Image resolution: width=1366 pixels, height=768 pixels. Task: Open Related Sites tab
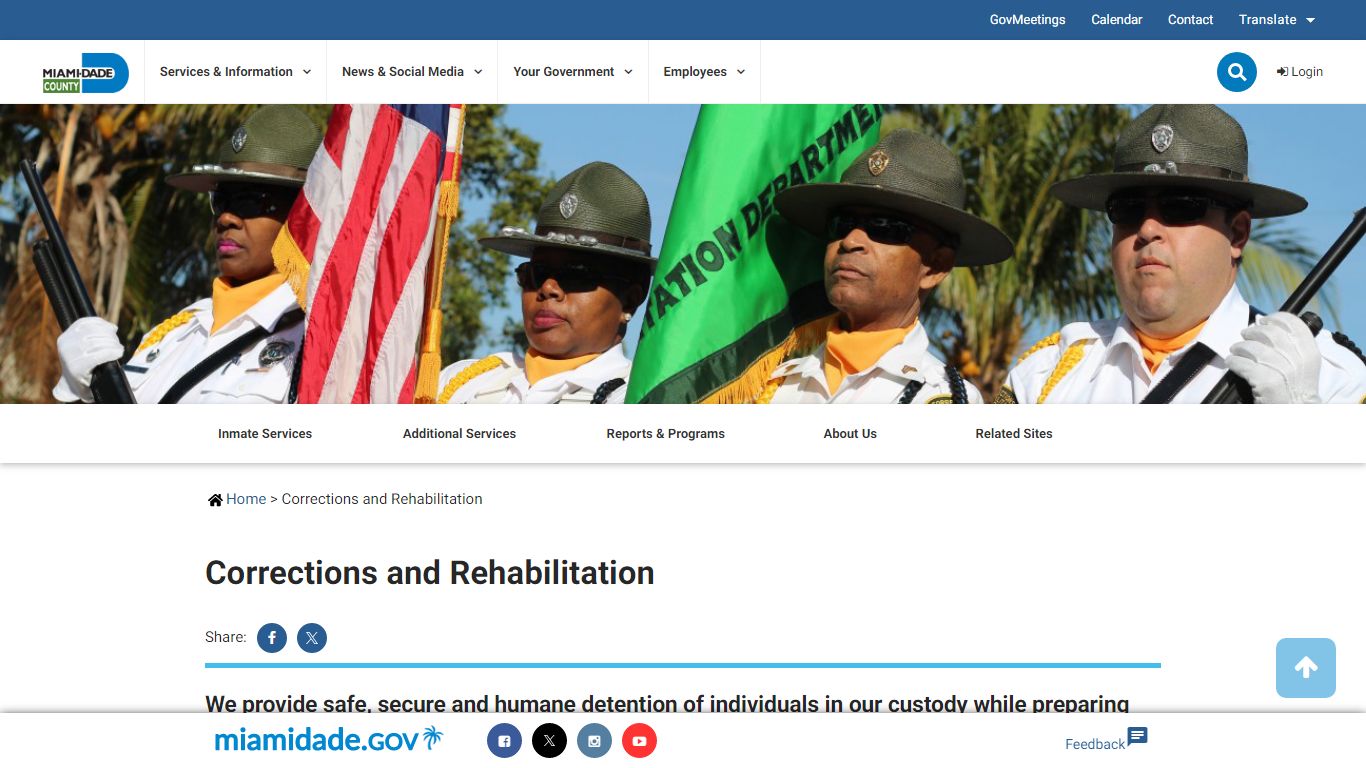[1014, 434]
